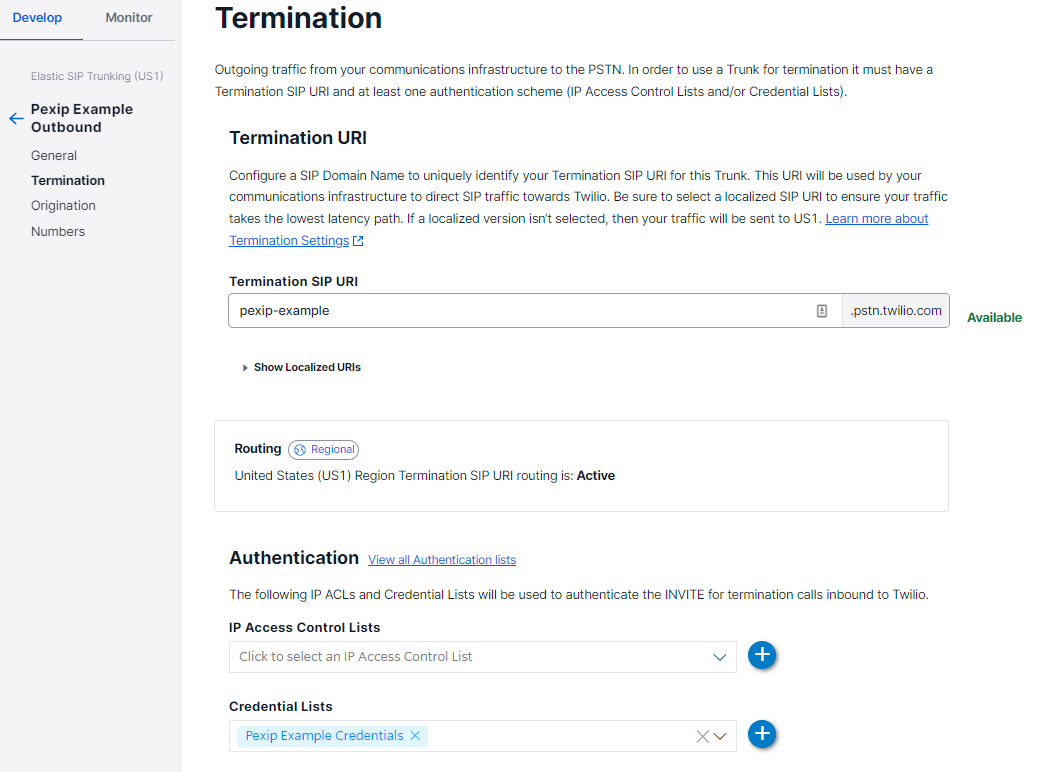Click the Regional routing badge
This screenshot has height=772, width=1043.
tap(324, 450)
